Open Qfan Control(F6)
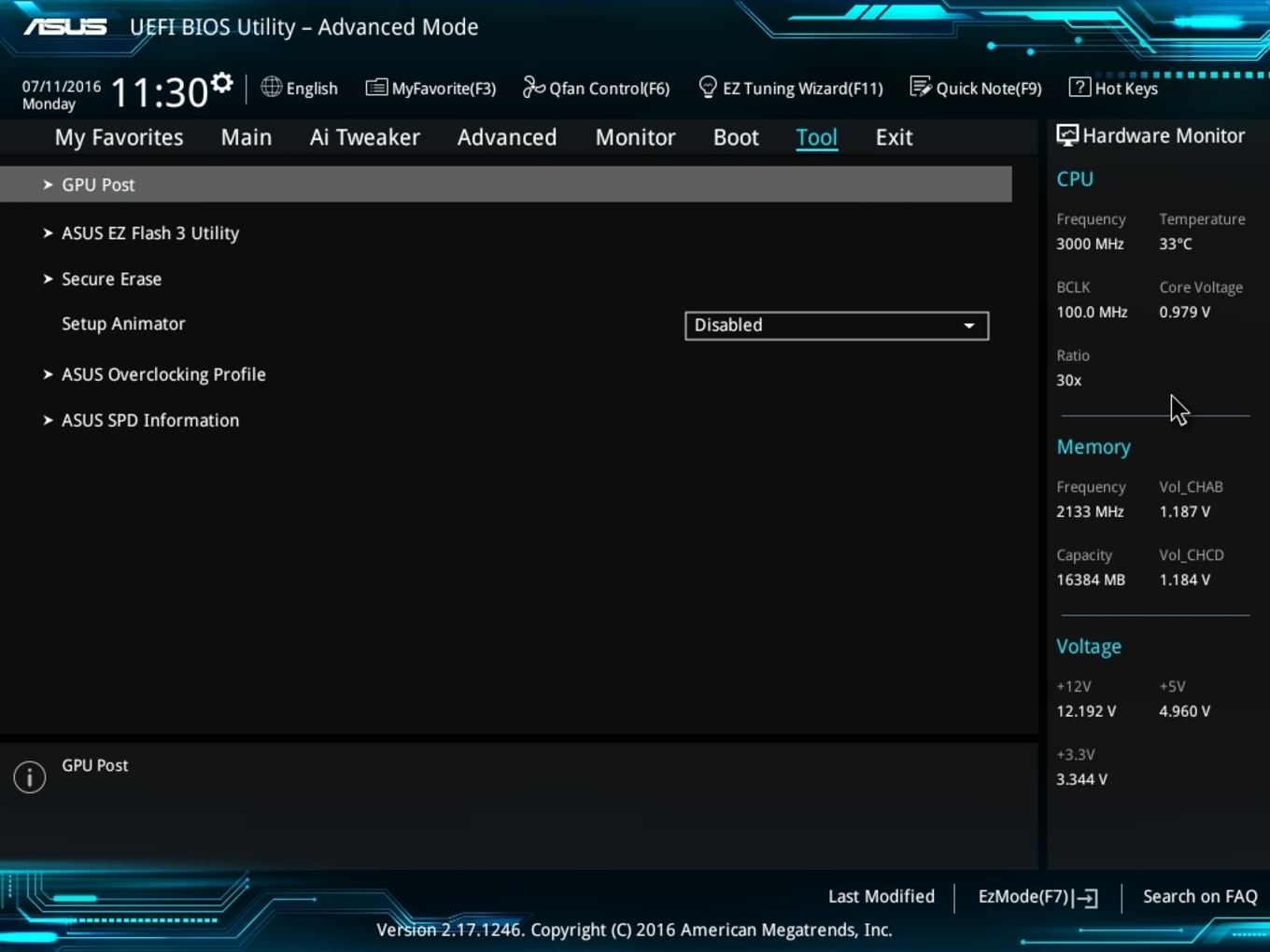Viewport: 1270px width, 952px height. [597, 88]
